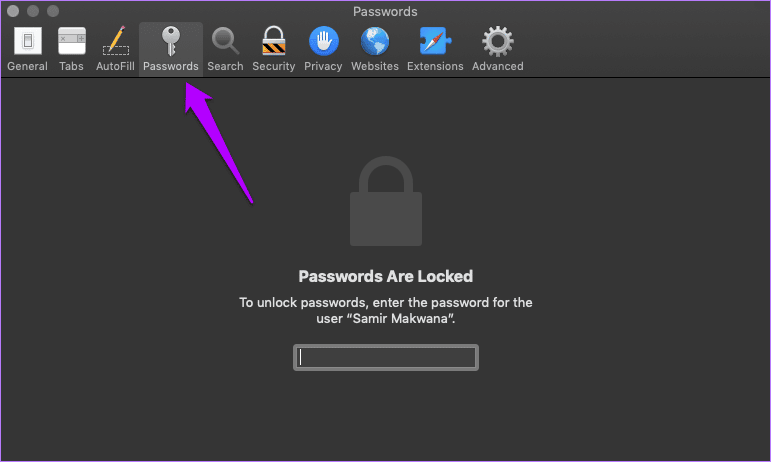Show the Websites globe icon pane
The image size is (771, 462).
(x=375, y=41)
